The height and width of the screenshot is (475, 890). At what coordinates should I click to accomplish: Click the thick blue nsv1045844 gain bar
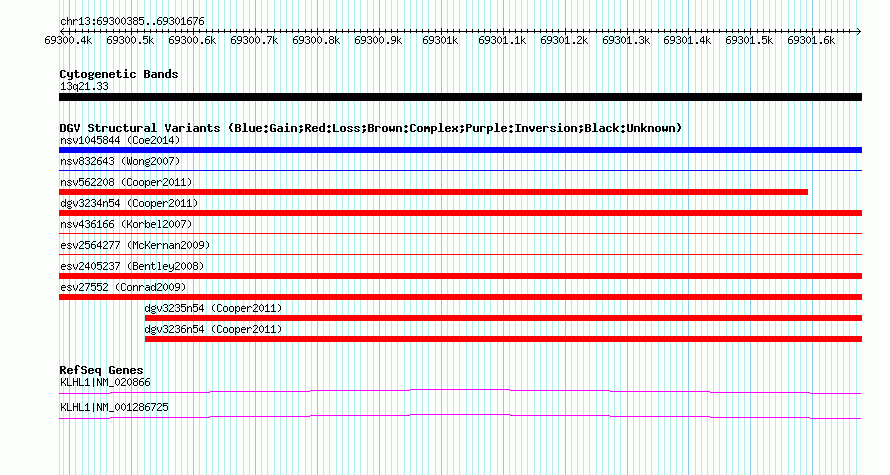pos(460,150)
